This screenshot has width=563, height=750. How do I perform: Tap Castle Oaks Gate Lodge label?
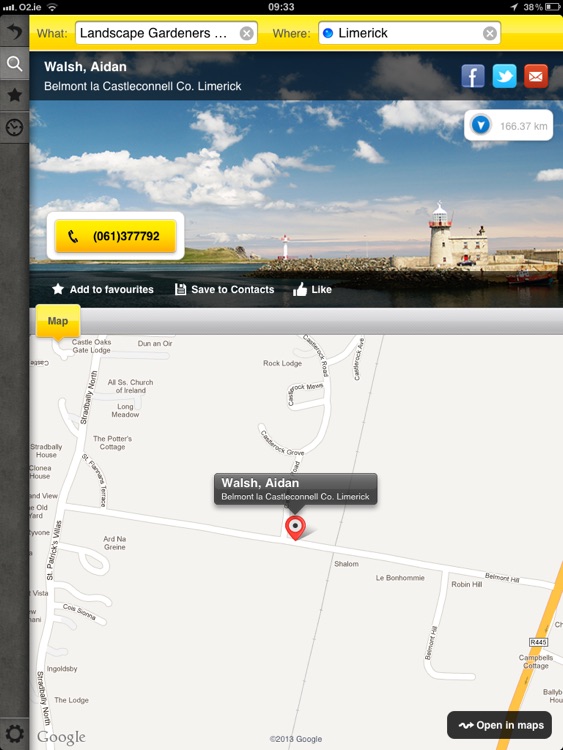[91, 346]
